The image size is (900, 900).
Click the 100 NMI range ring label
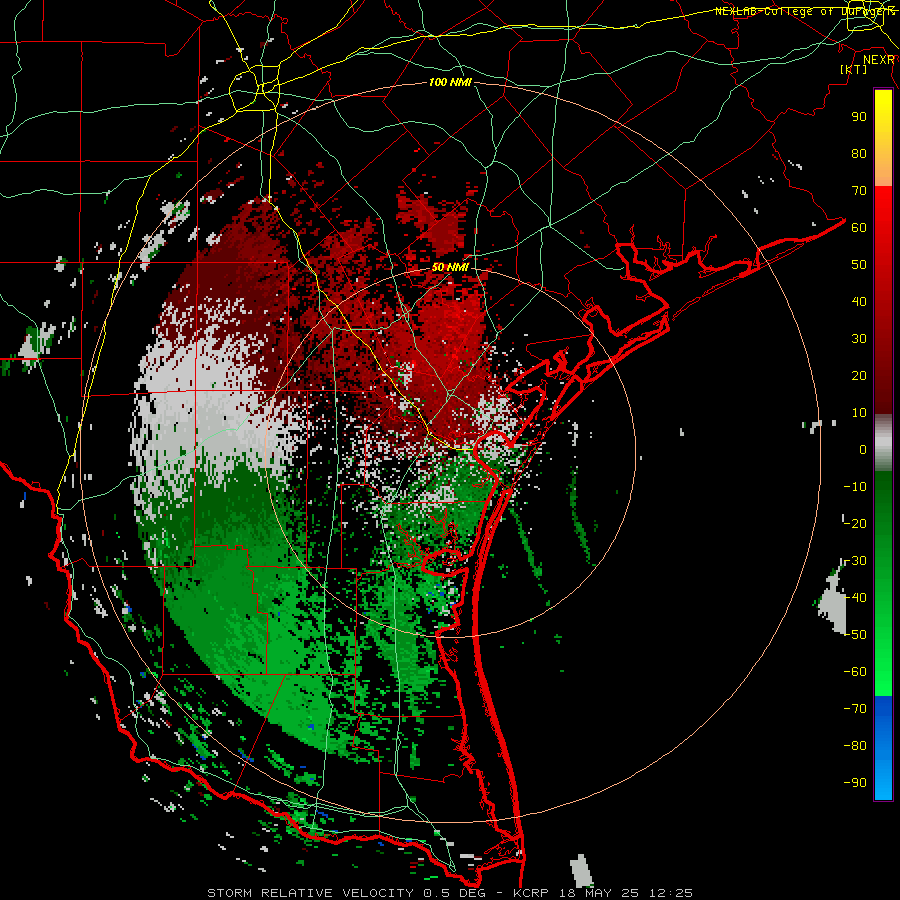pyautogui.click(x=450, y=82)
